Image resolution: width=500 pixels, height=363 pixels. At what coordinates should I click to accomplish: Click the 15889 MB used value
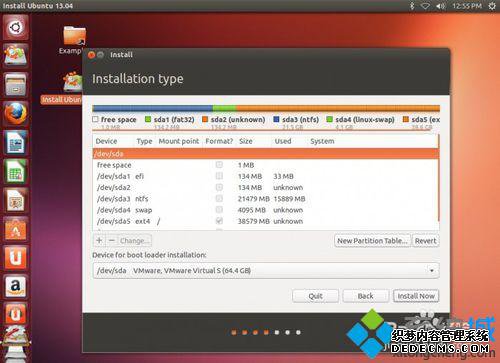click(x=289, y=199)
